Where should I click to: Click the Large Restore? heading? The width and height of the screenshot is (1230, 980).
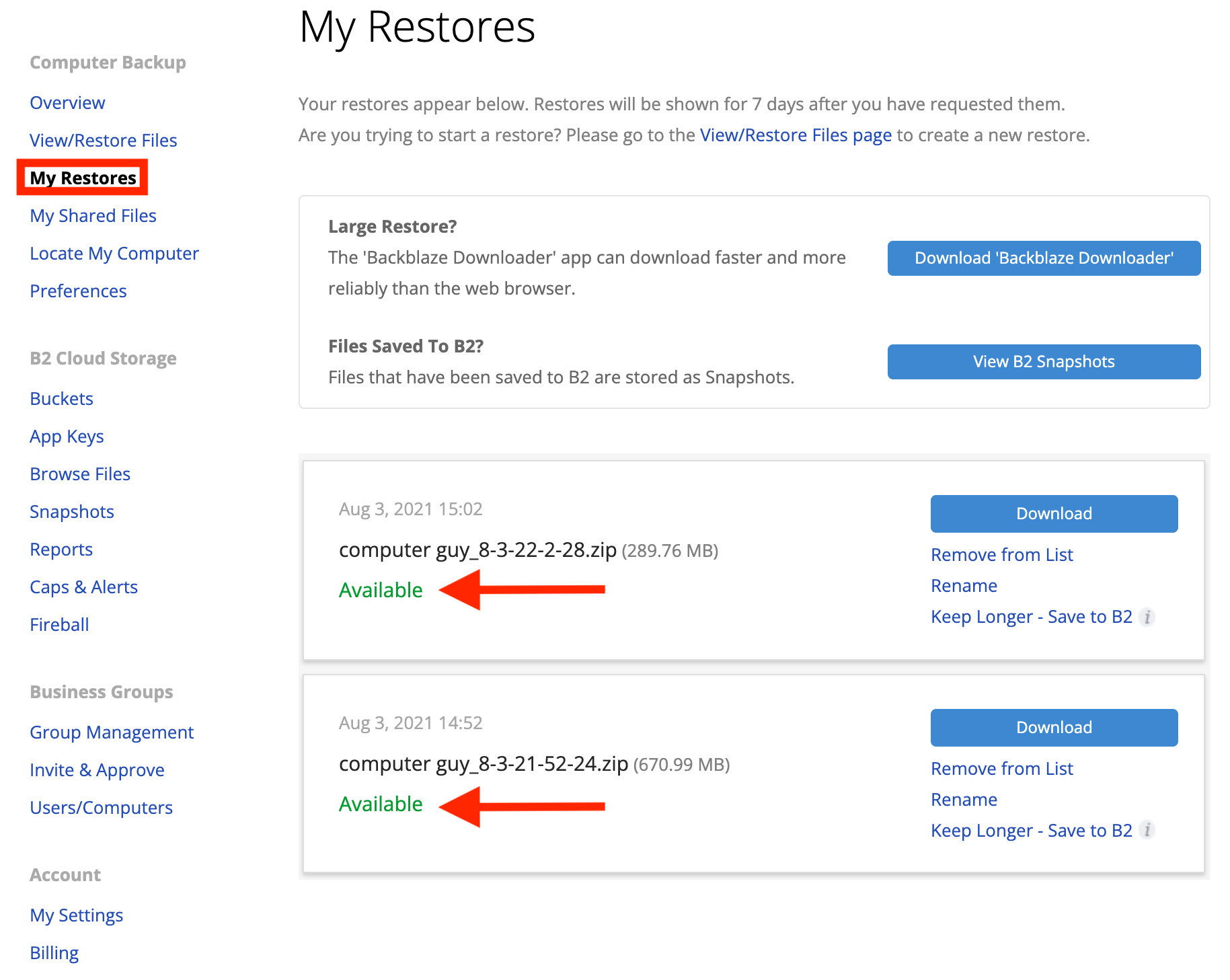click(x=392, y=227)
